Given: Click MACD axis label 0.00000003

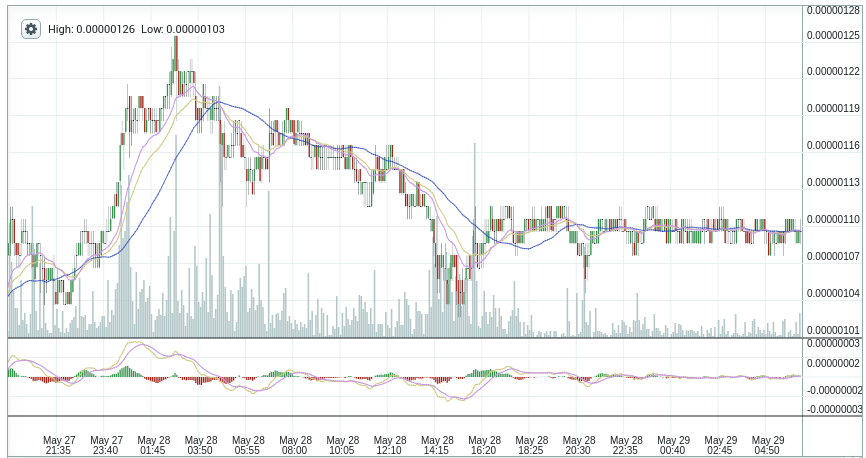Looking at the screenshot, I should pos(833,344).
